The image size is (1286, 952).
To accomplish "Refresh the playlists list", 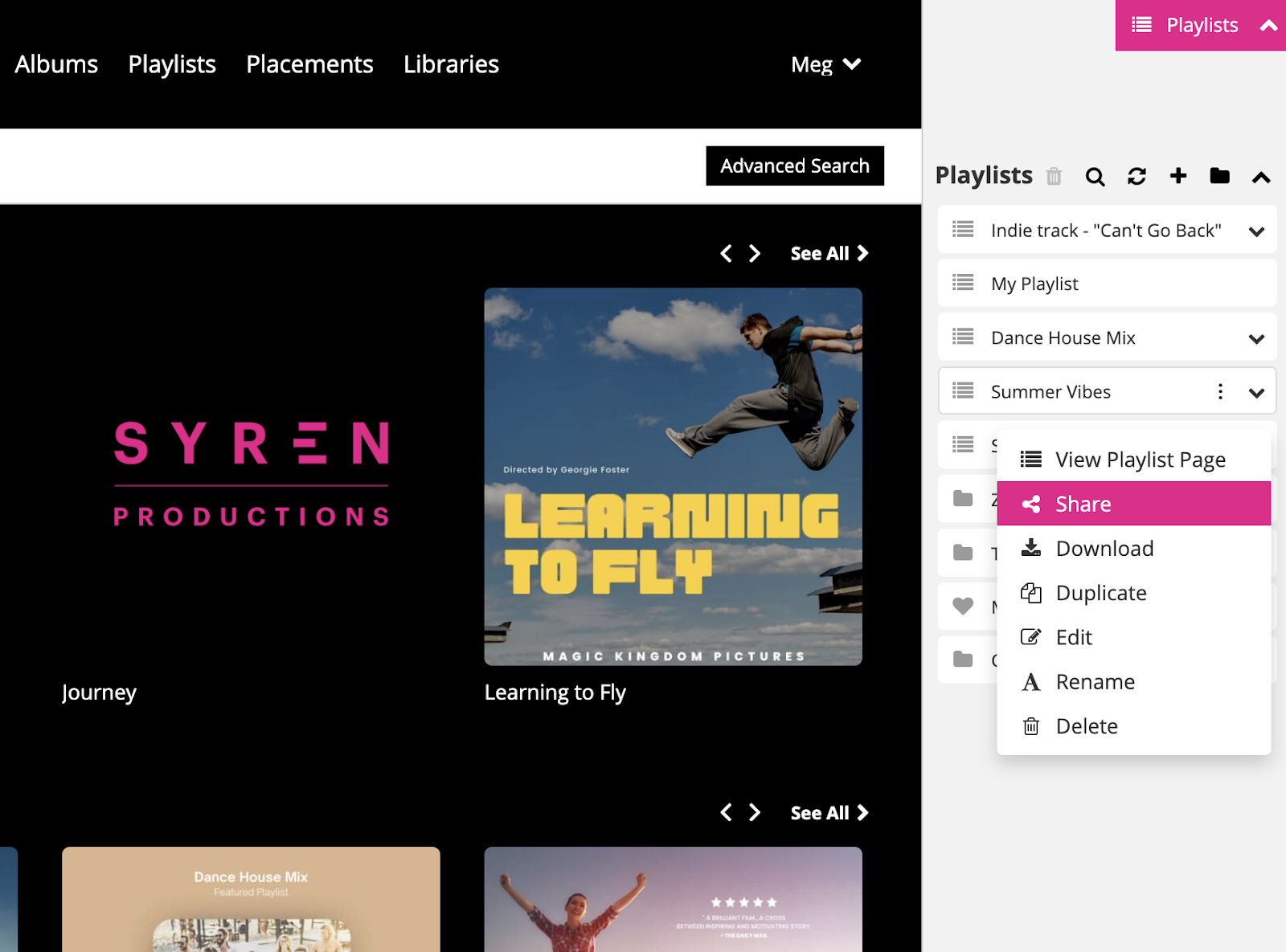I will (x=1137, y=177).
